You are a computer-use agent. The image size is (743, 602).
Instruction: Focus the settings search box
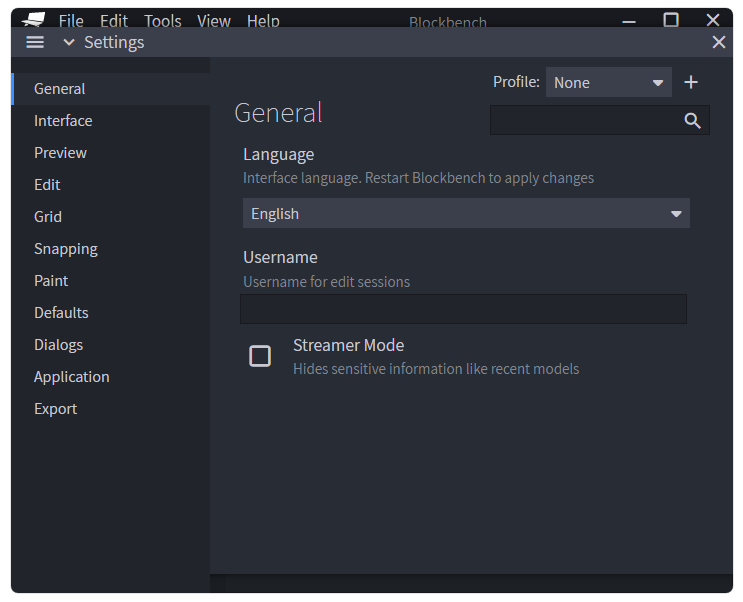585,121
